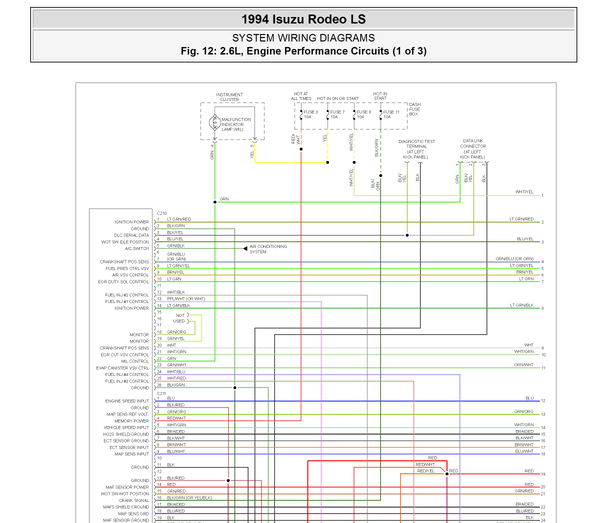Click the 'AIR CONDITIONING SYSTEM' reference text
The height and width of the screenshot is (523, 591).
pos(268,249)
